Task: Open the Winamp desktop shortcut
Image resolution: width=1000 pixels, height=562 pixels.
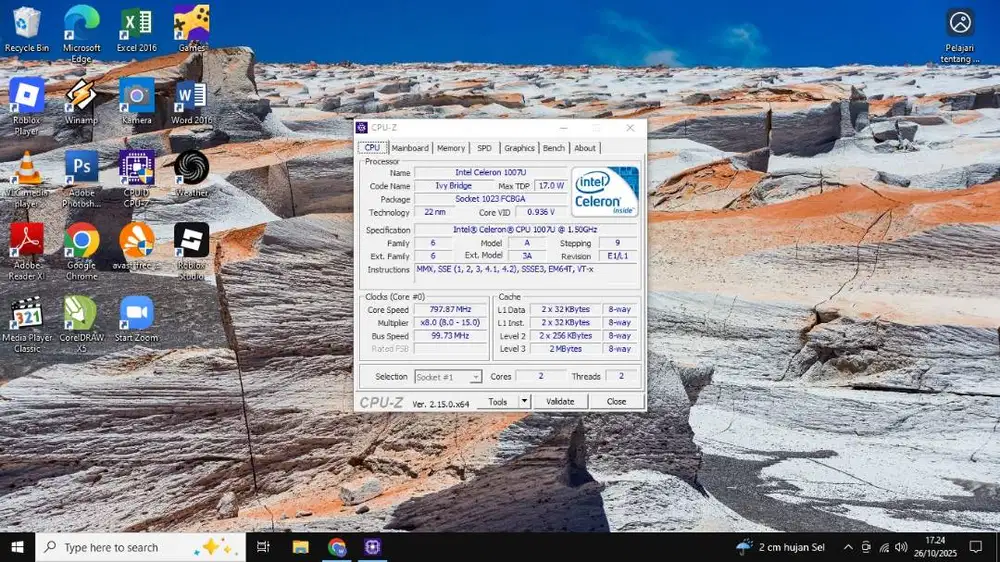Action: tap(81, 97)
